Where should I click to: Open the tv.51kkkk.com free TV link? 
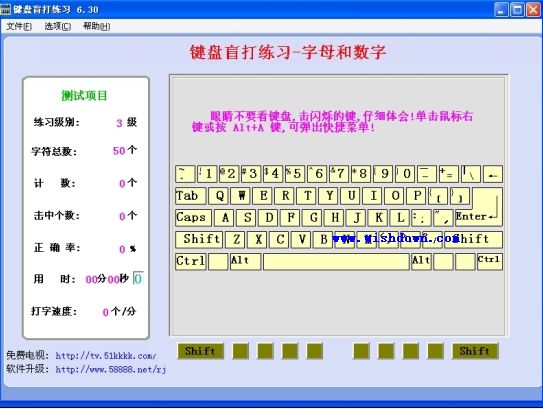click(x=106, y=356)
